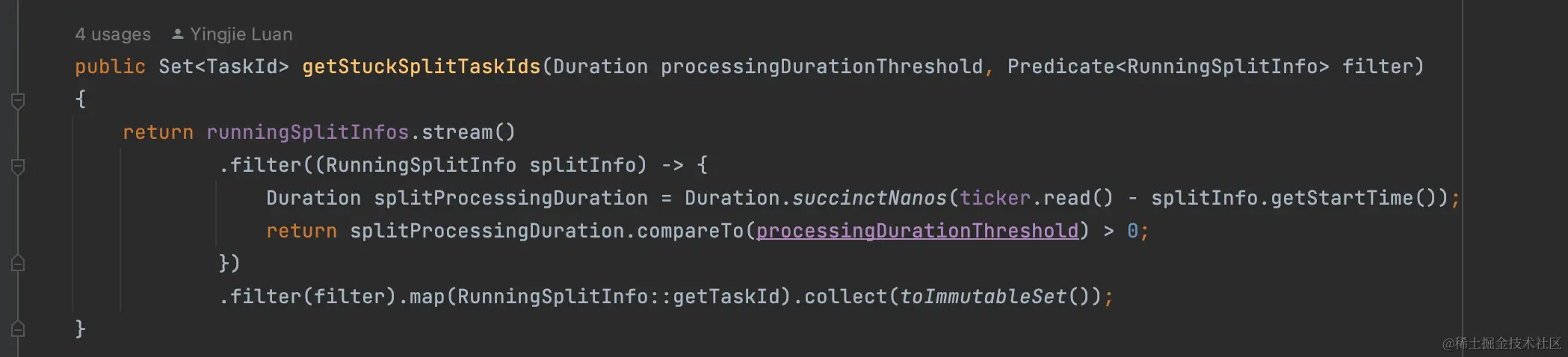Click the public keyword of the method

click(110, 66)
